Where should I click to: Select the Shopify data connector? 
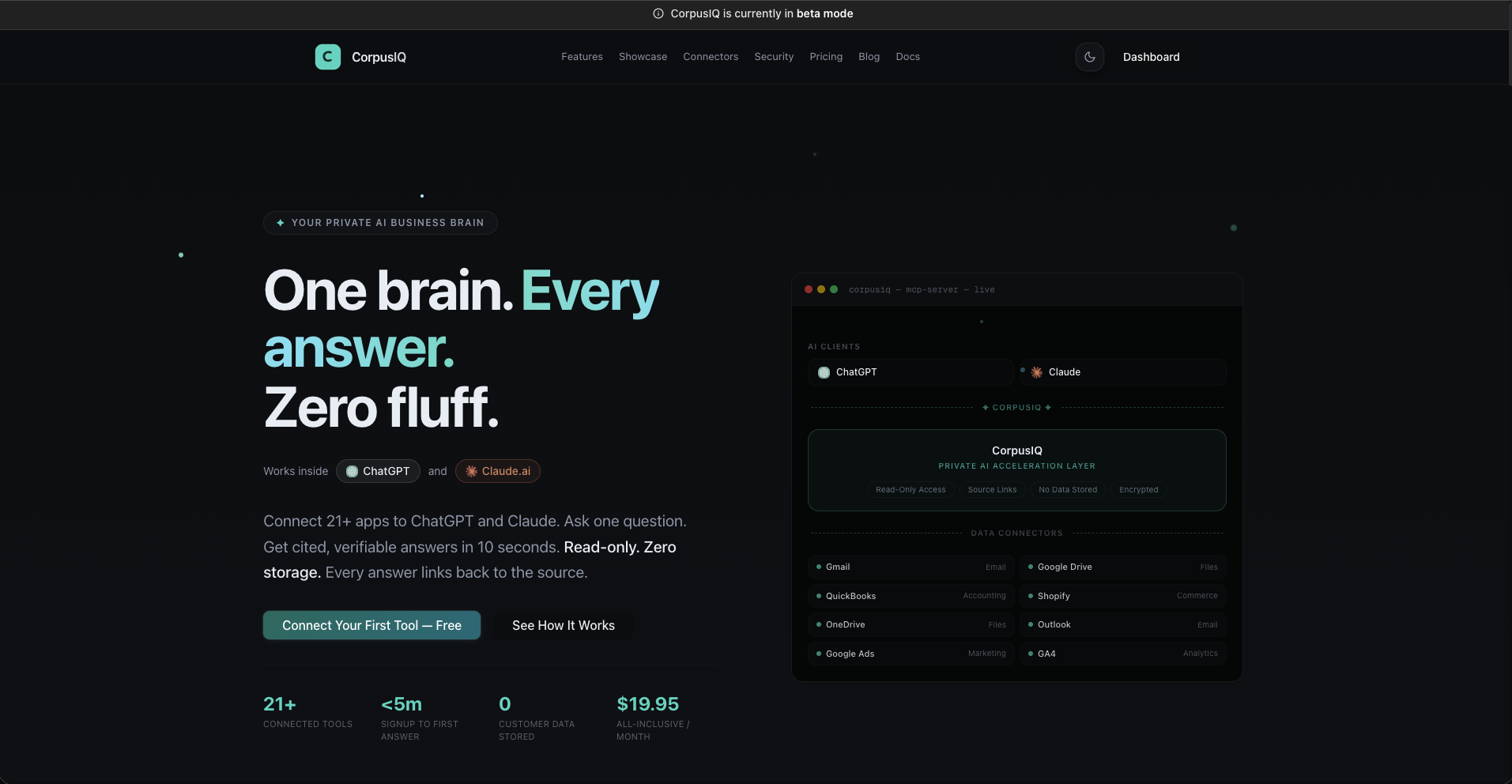[x=1122, y=596]
